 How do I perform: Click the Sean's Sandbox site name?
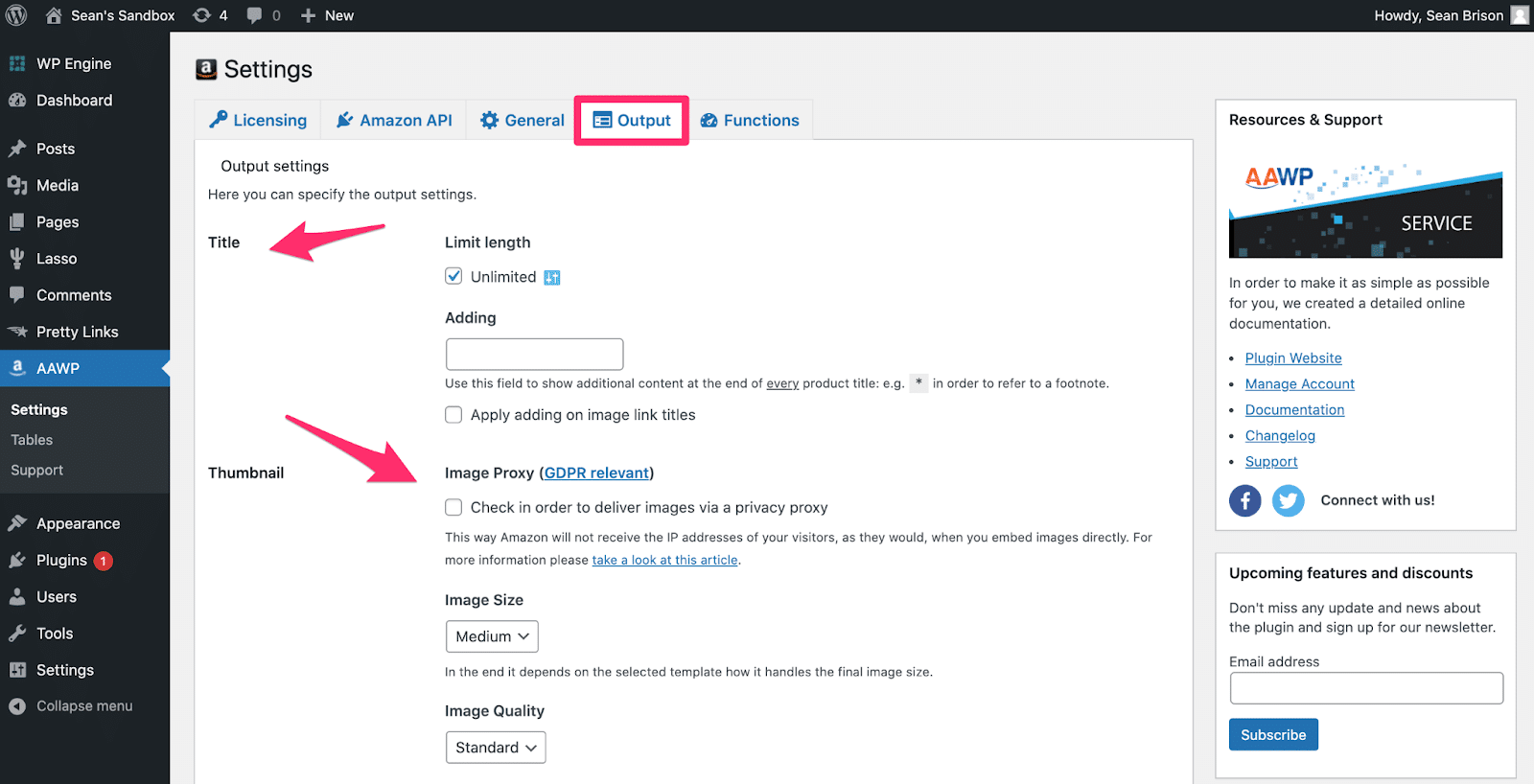[123, 15]
